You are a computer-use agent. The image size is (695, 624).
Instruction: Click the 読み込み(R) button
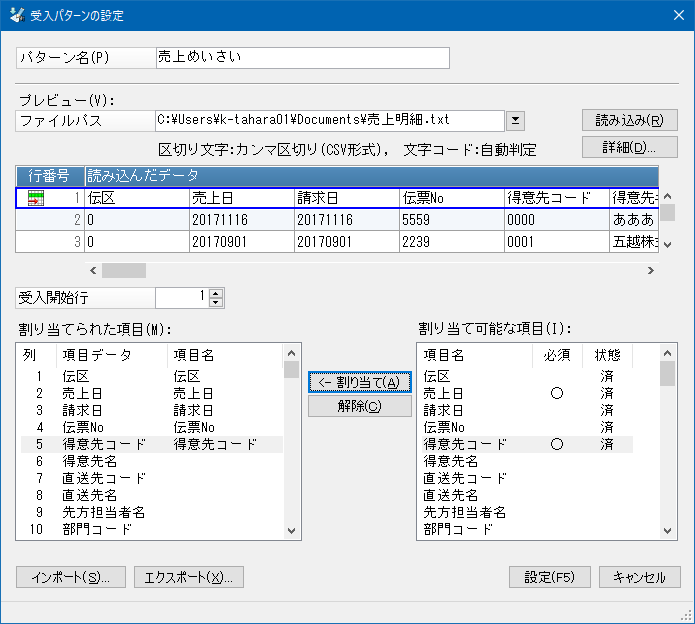point(629,120)
